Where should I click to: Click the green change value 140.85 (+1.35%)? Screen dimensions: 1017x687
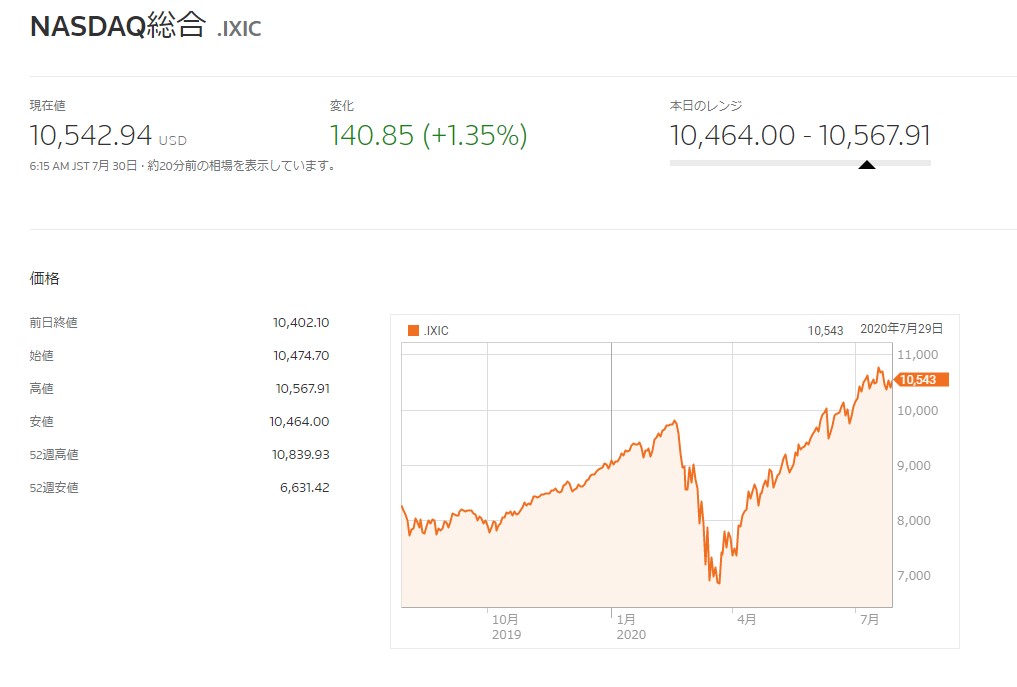429,135
